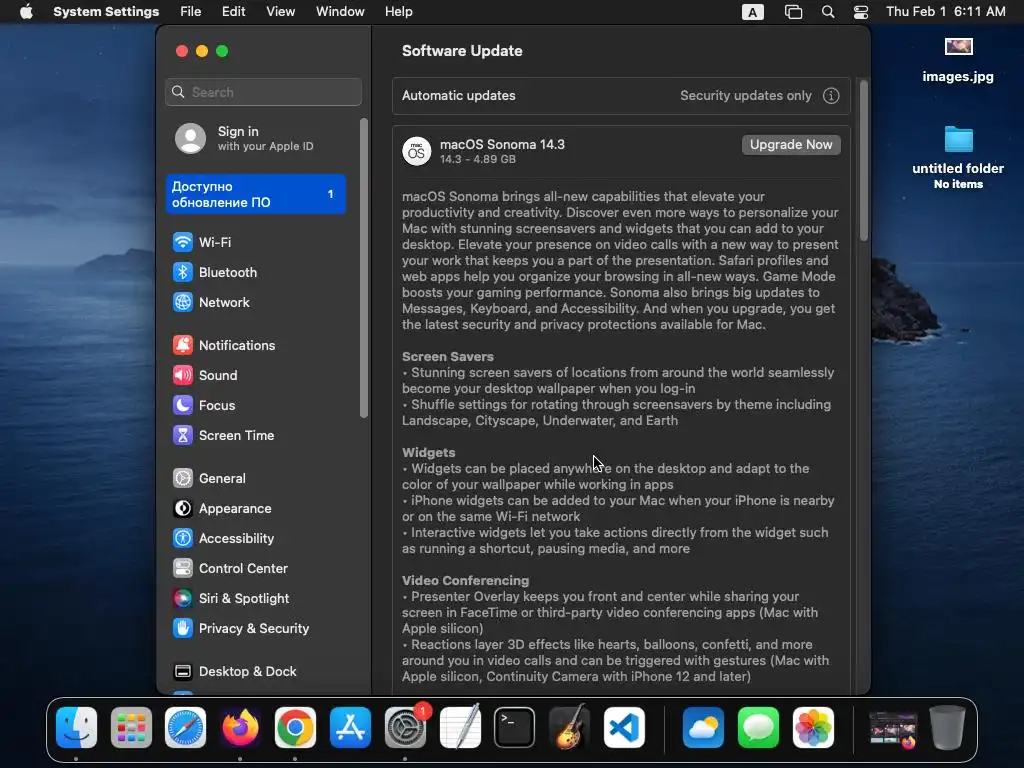The image size is (1024, 768).
Task: Open the Edit menu
Action: [x=233, y=12]
